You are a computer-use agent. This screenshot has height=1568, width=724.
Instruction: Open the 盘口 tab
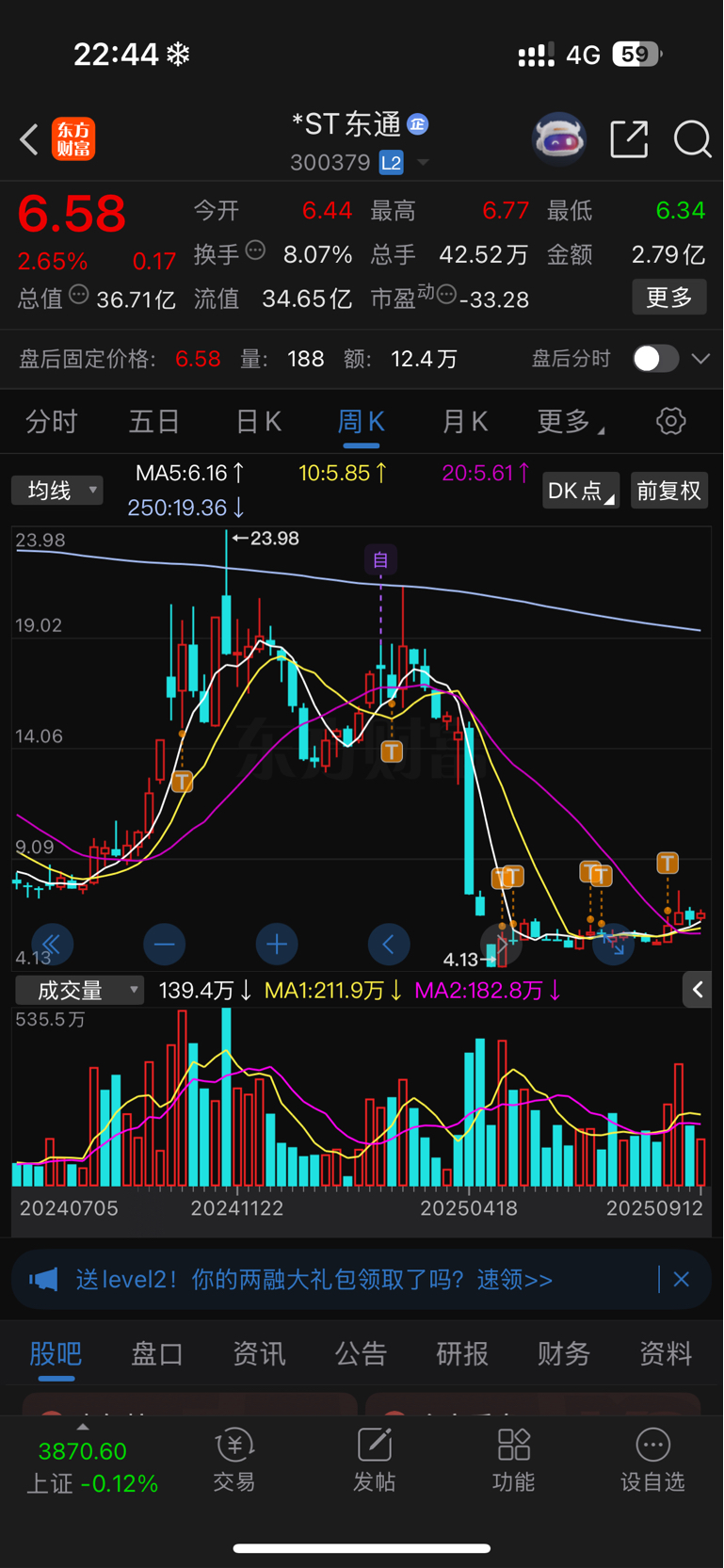157,1353
